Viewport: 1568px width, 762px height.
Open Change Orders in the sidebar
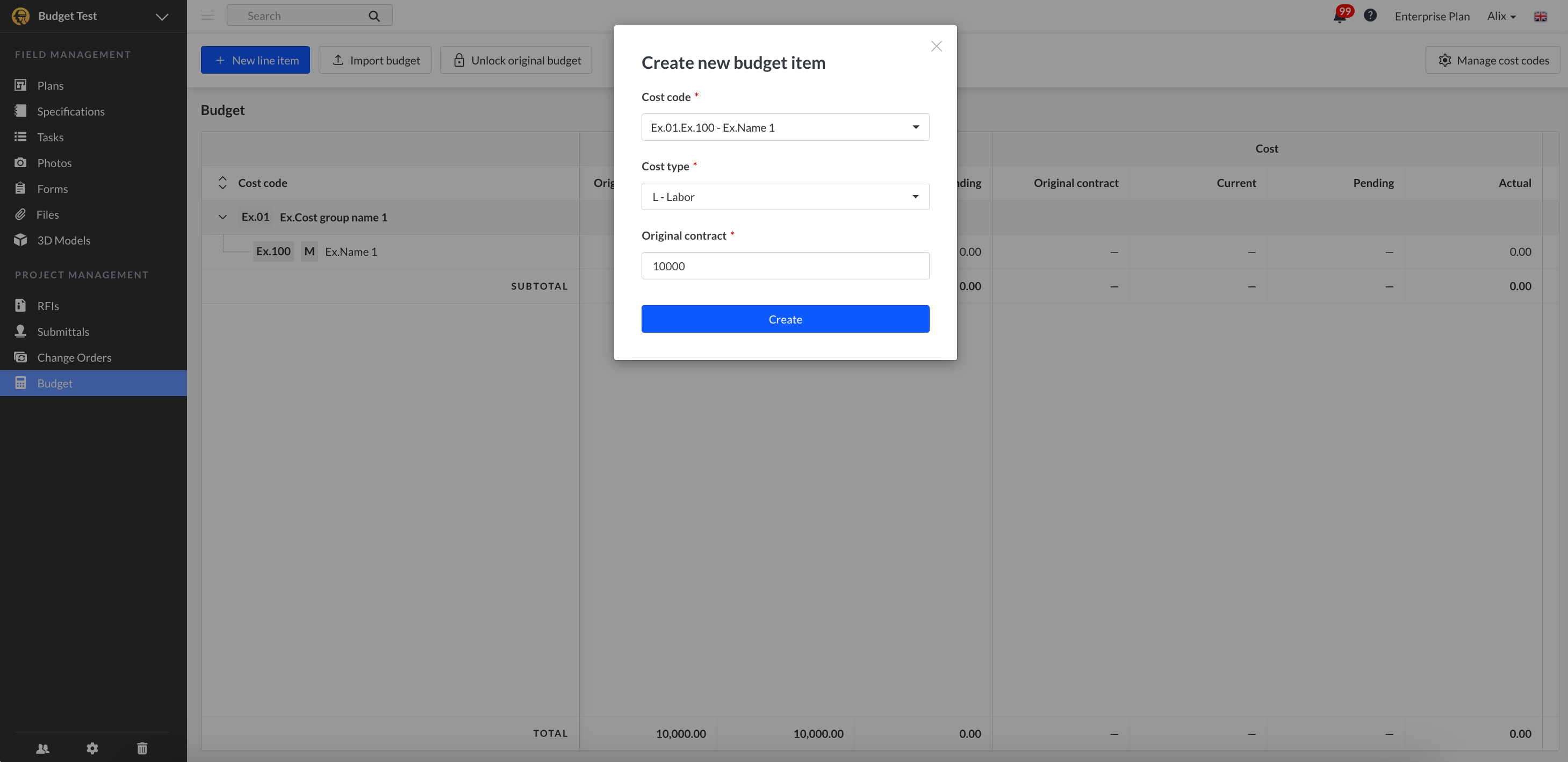(x=74, y=357)
